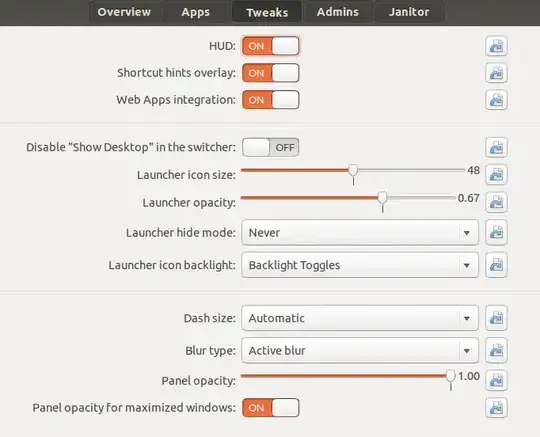Go to the Admins tab
540x437 pixels.
tap(338, 12)
